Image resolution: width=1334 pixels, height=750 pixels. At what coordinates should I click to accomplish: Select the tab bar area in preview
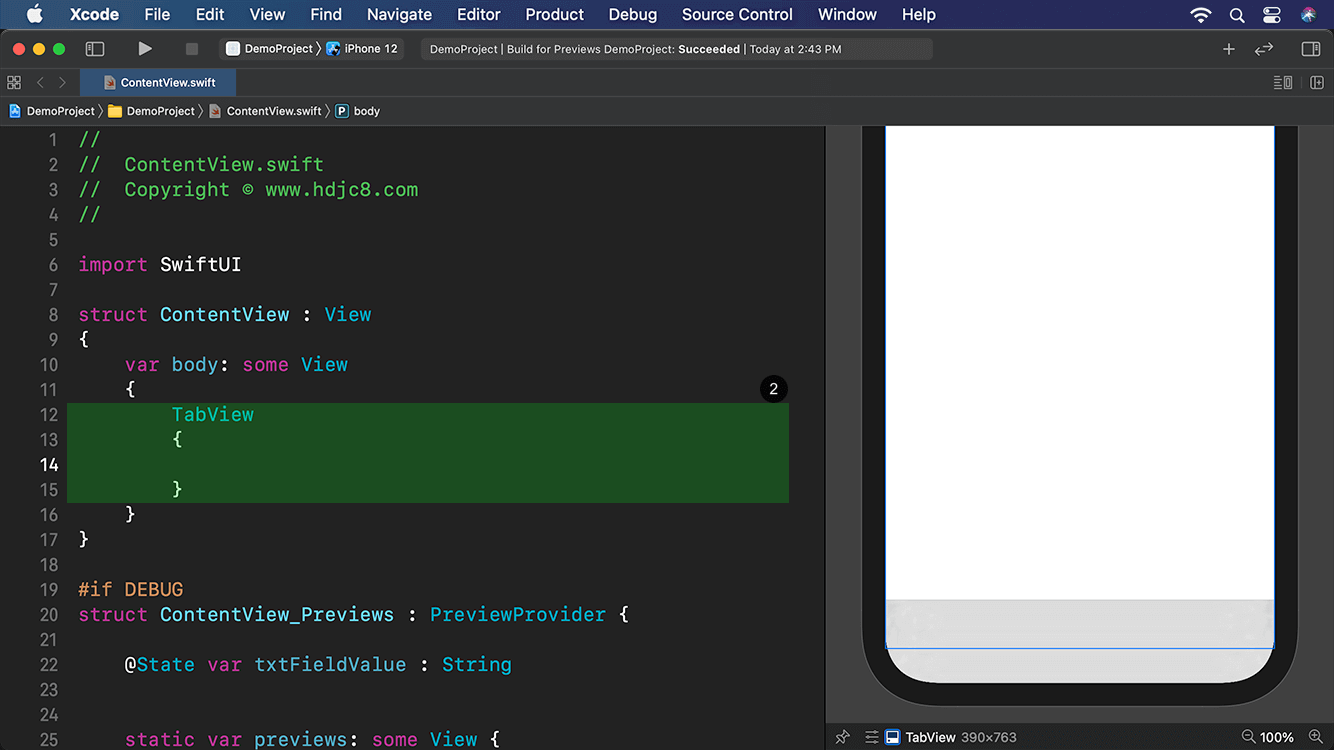pyautogui.click(x=1080, y=624)
